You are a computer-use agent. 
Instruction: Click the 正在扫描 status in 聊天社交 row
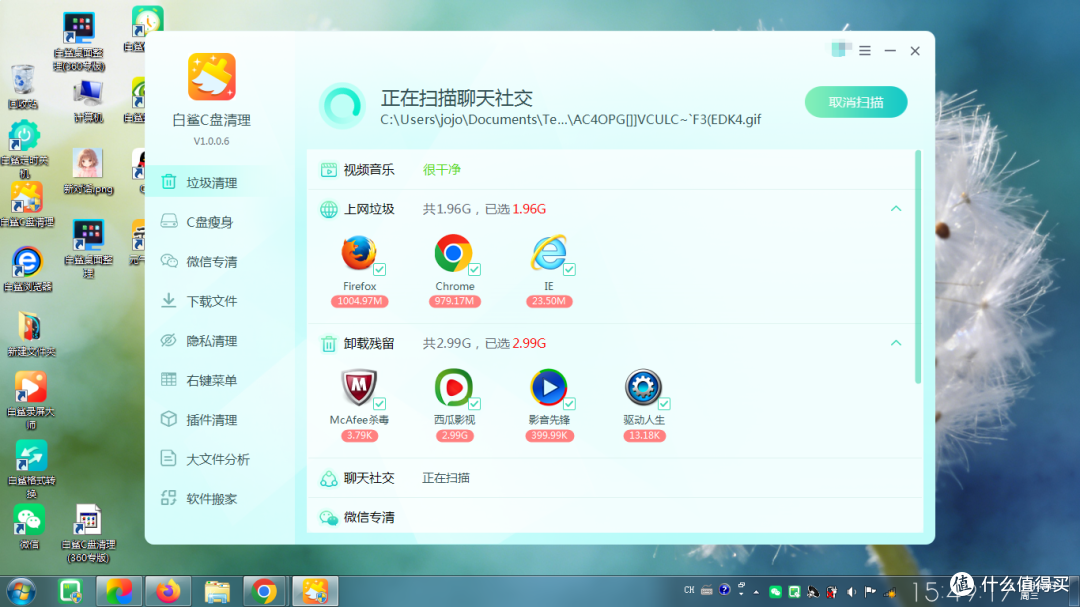tap(446, 478)
